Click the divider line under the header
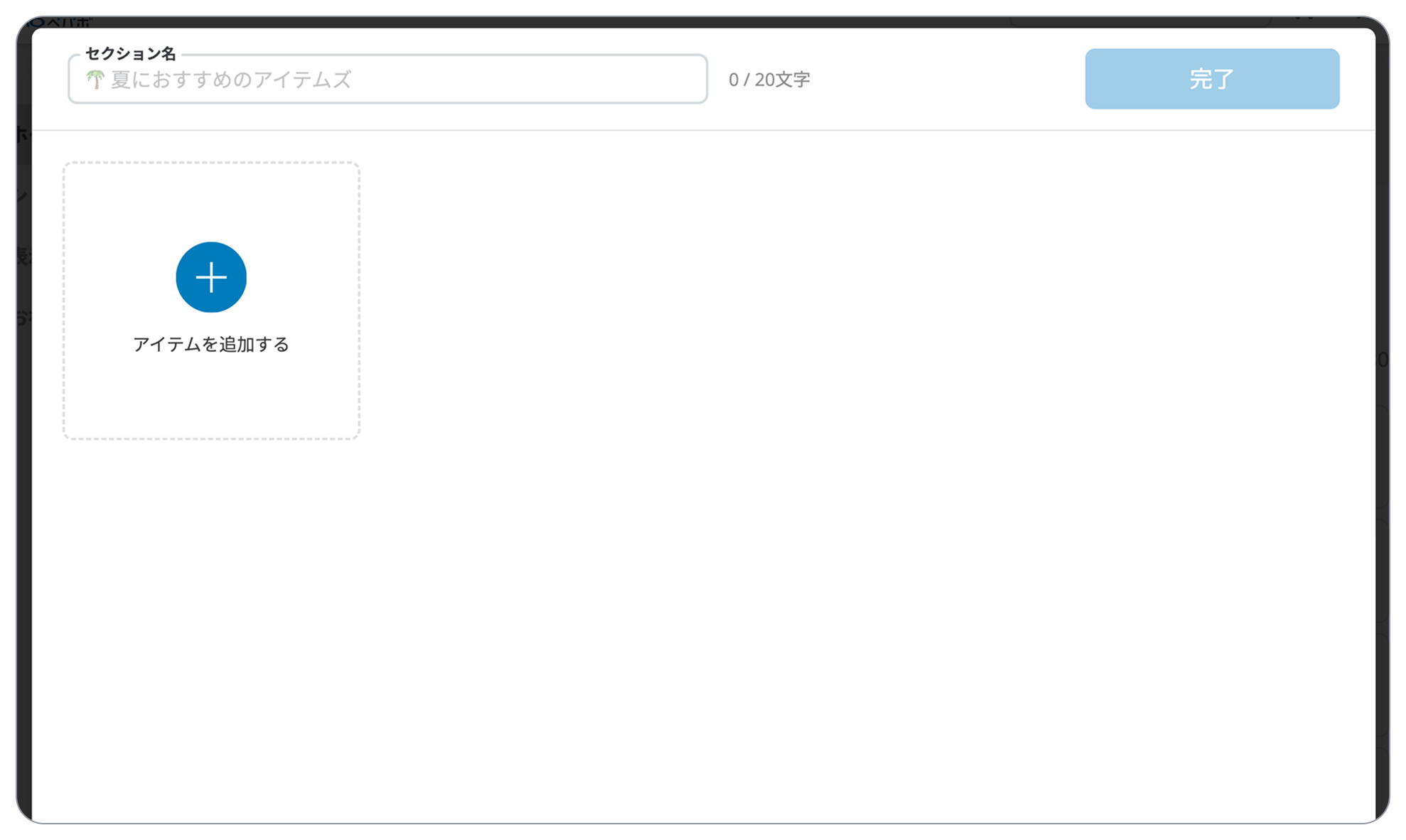 pos(704,130)
